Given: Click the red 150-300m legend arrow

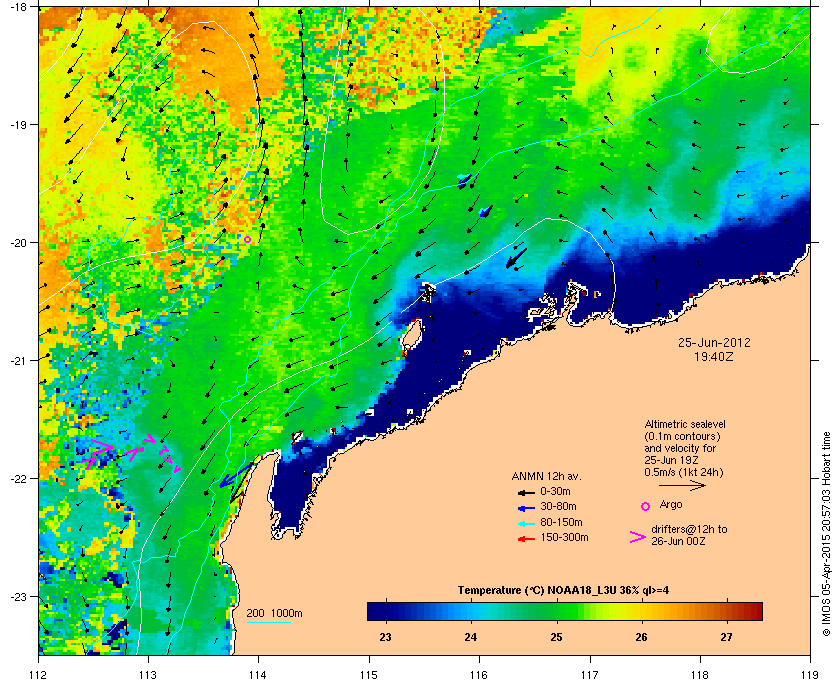Looking at the screenshot, I should point(526,539).
